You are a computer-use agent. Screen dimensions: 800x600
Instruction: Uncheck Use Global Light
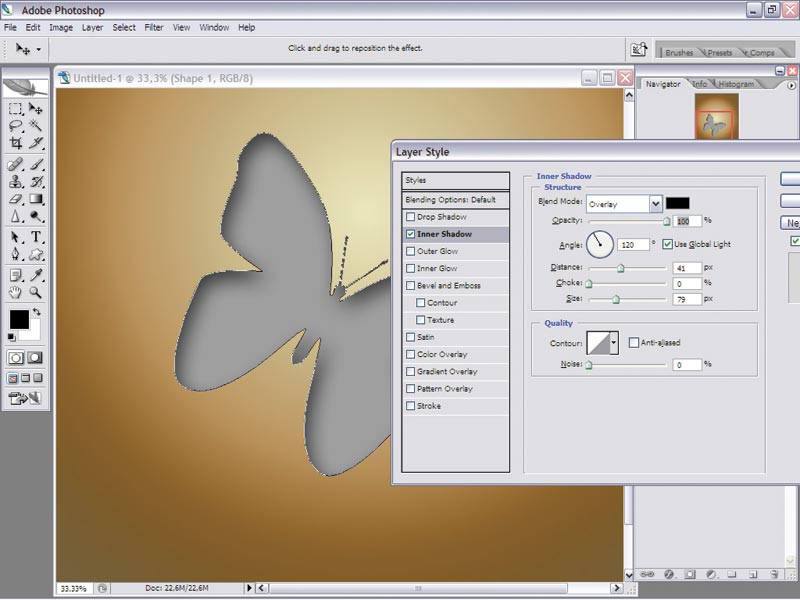coord(667,244)
